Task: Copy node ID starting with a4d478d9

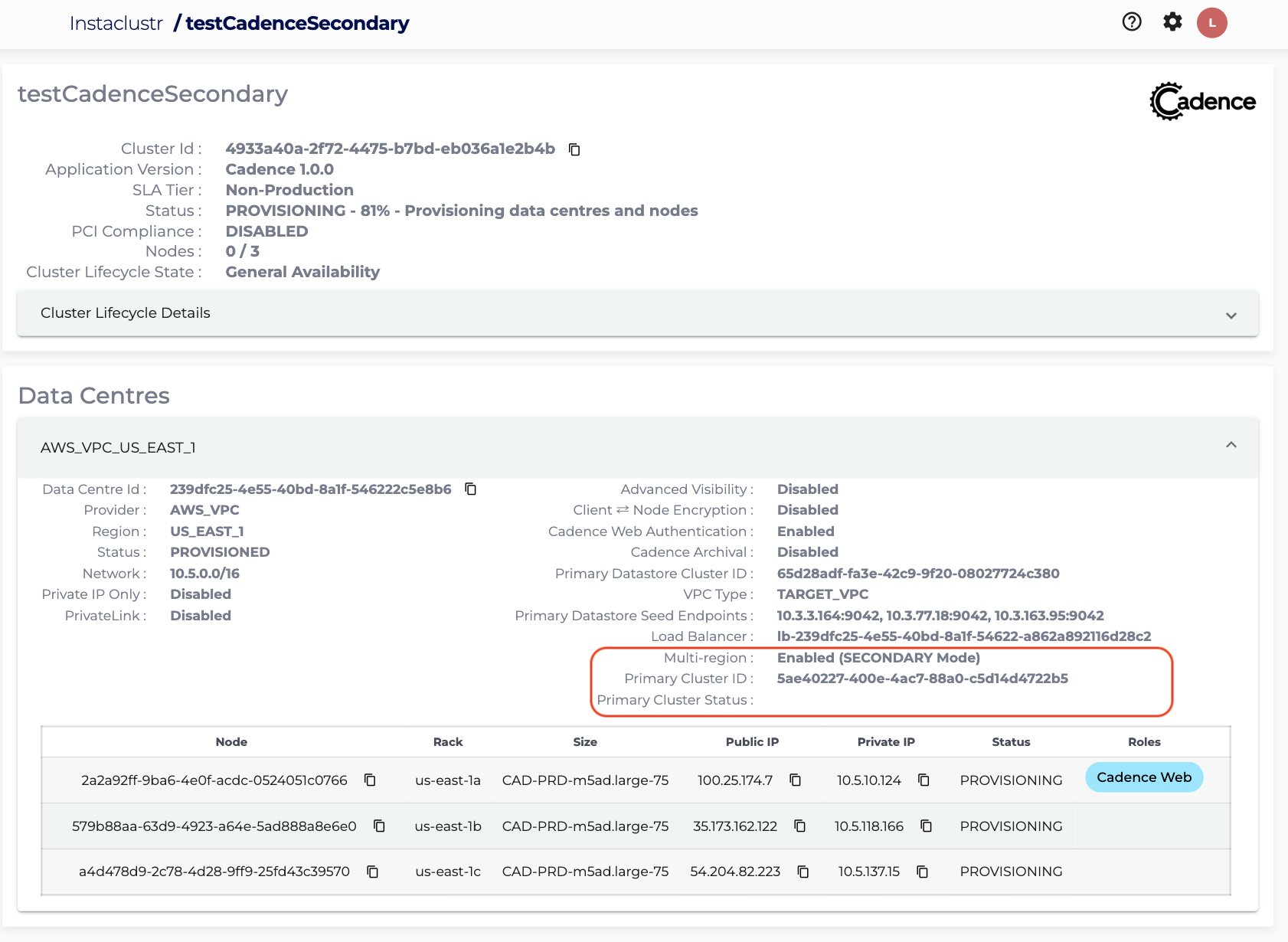Action: pos(373,872)
